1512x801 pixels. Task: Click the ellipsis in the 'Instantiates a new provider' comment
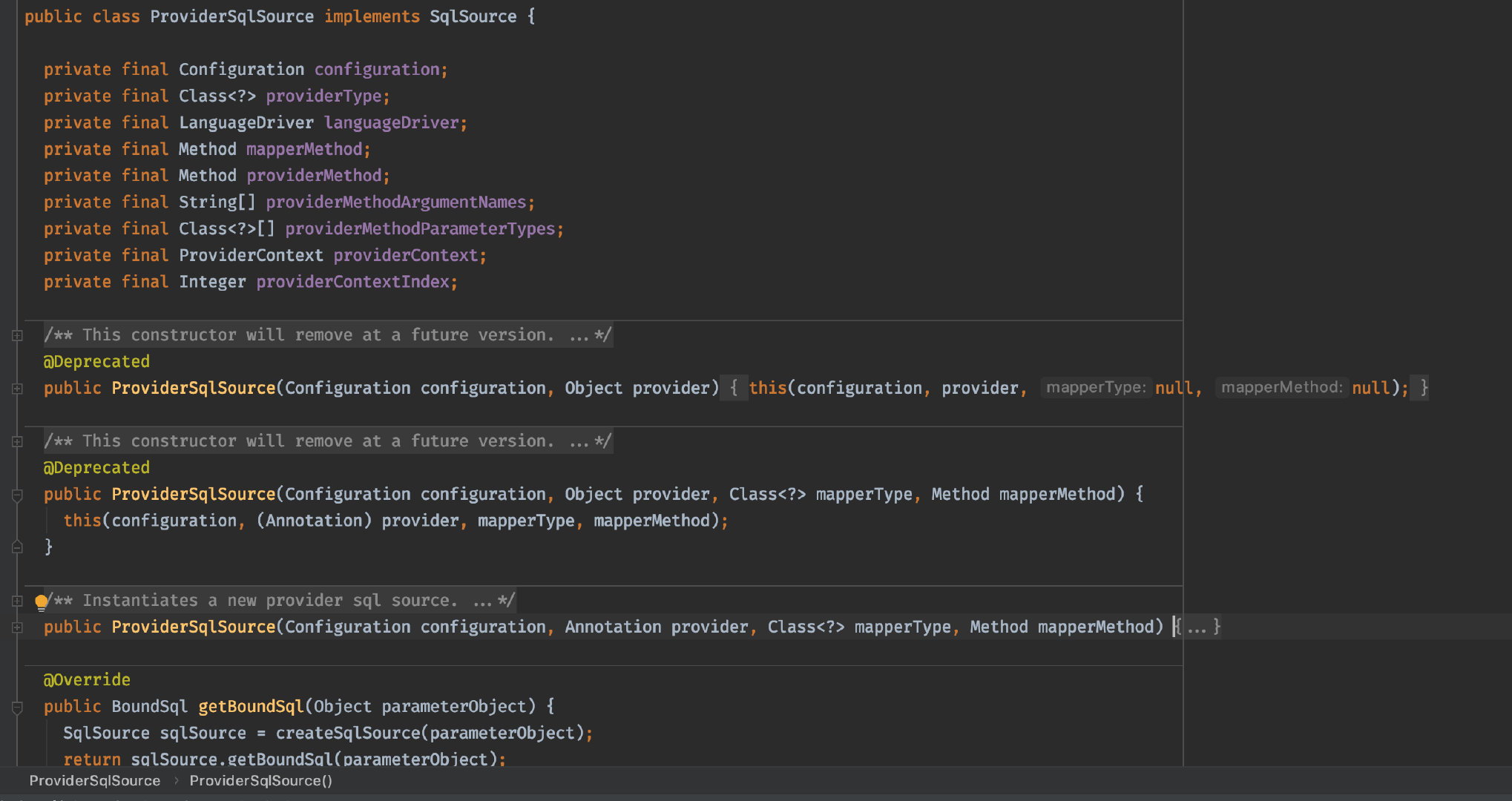(x=482, y=601)
